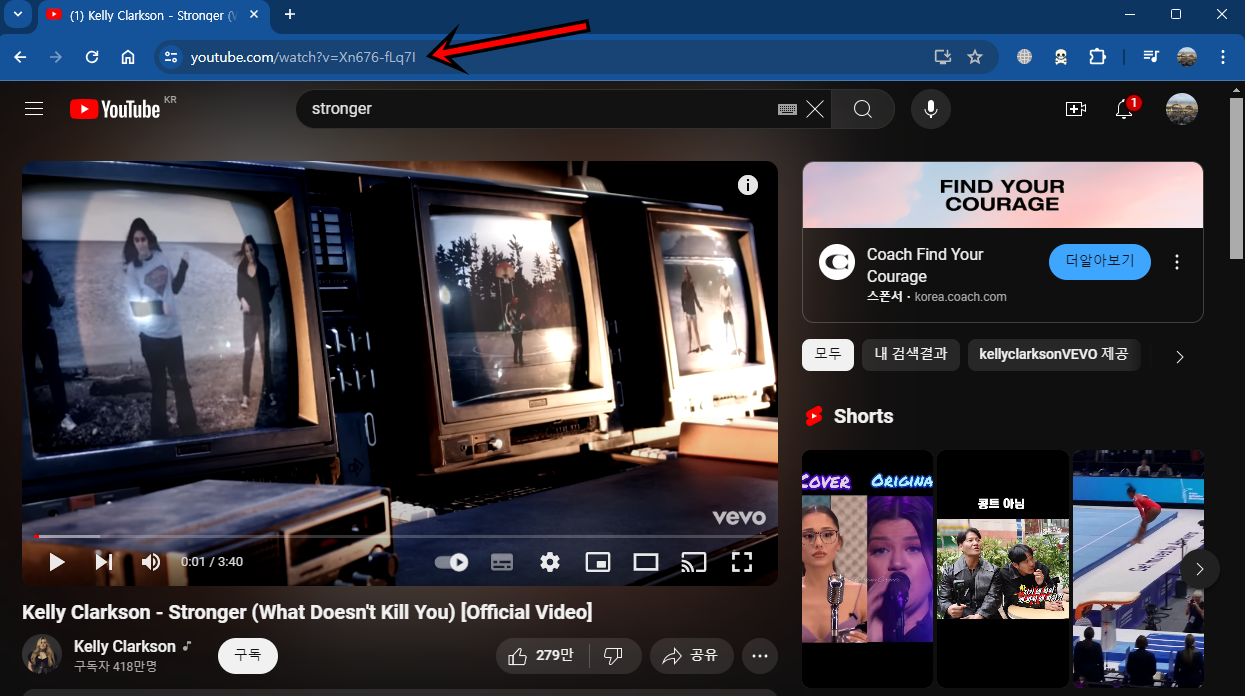Open the YouTube hamburger guide menu

(x=34, y=109)
